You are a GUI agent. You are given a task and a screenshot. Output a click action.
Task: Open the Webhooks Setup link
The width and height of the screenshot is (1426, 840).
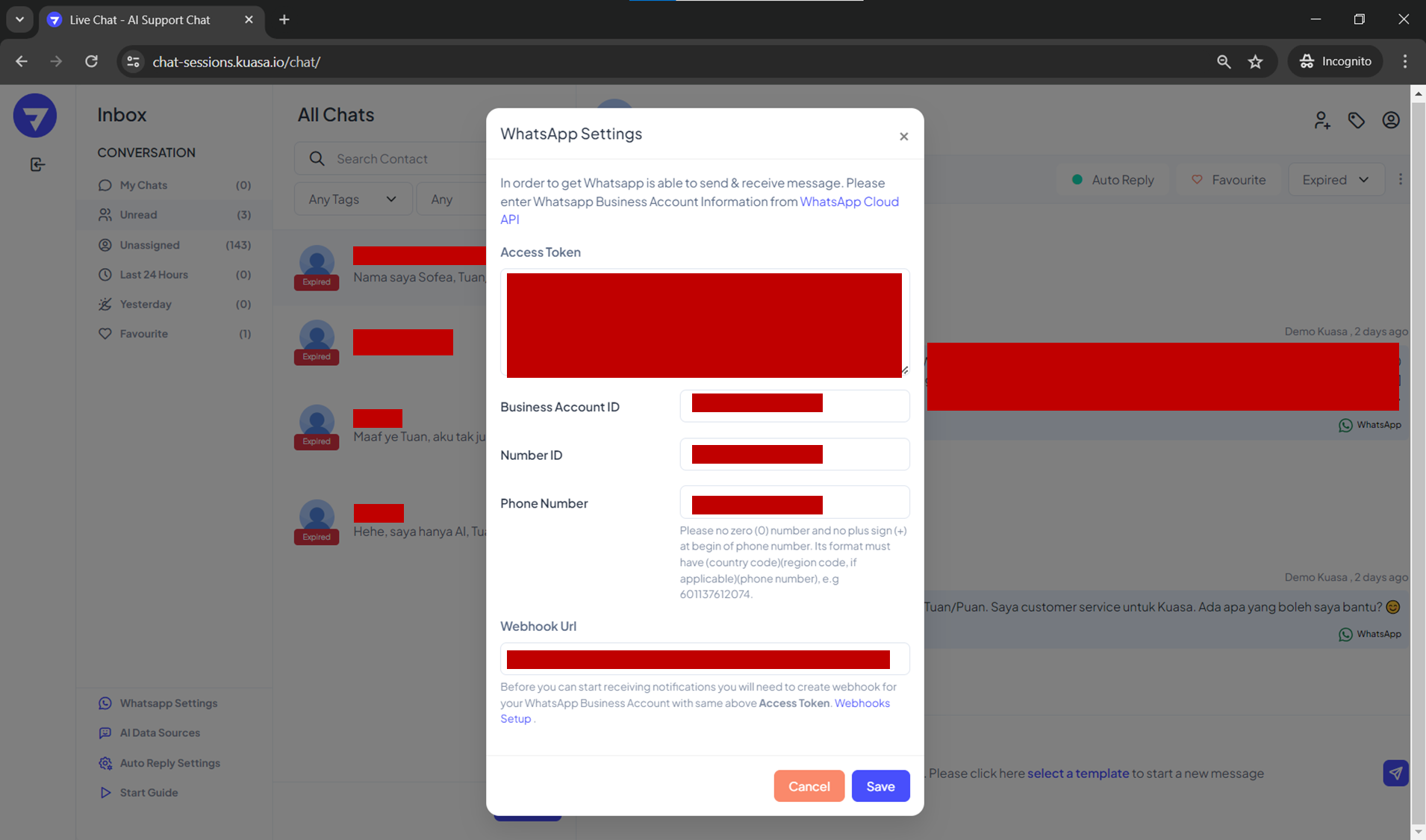[862, 703]
